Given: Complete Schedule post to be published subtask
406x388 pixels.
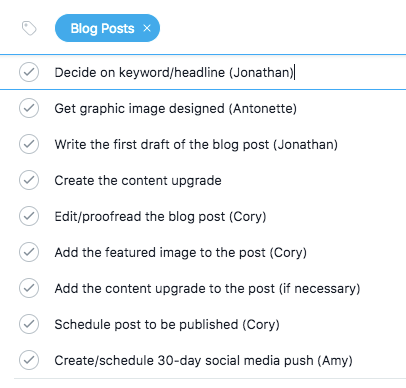Looking at the screenshot, I should pyautogui.click(x=29, y=324).
